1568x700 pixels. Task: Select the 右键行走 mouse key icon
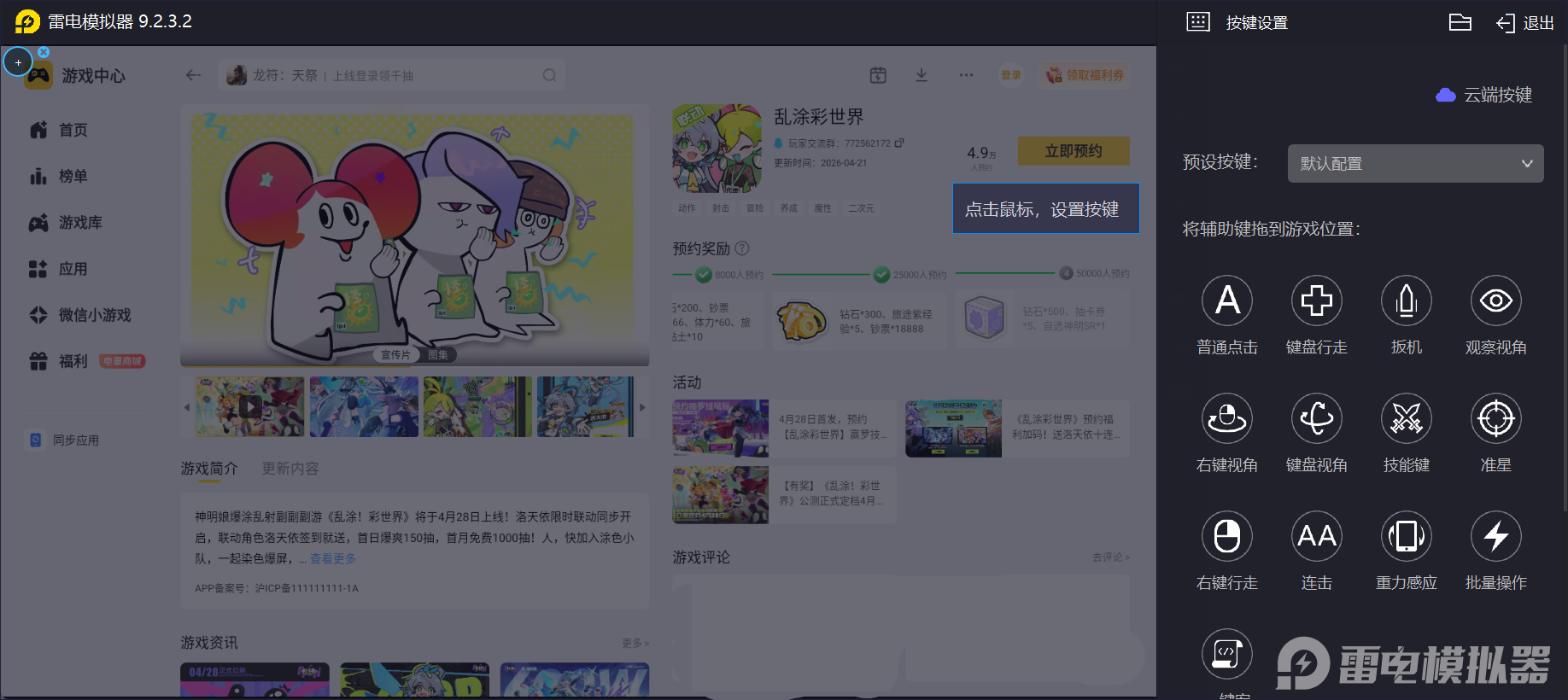[x=1227, y=536]
